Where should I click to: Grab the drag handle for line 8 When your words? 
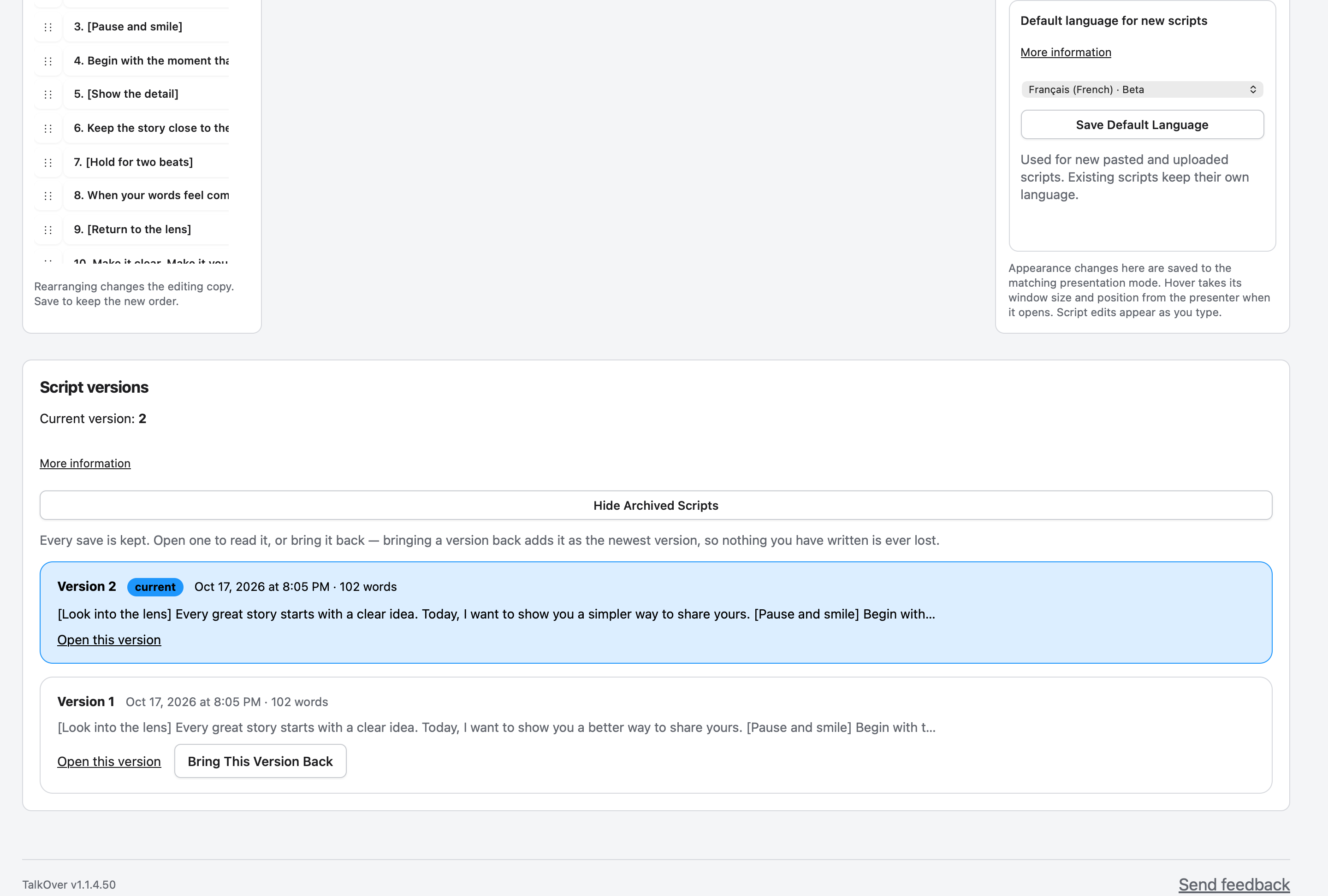point(48,196)
